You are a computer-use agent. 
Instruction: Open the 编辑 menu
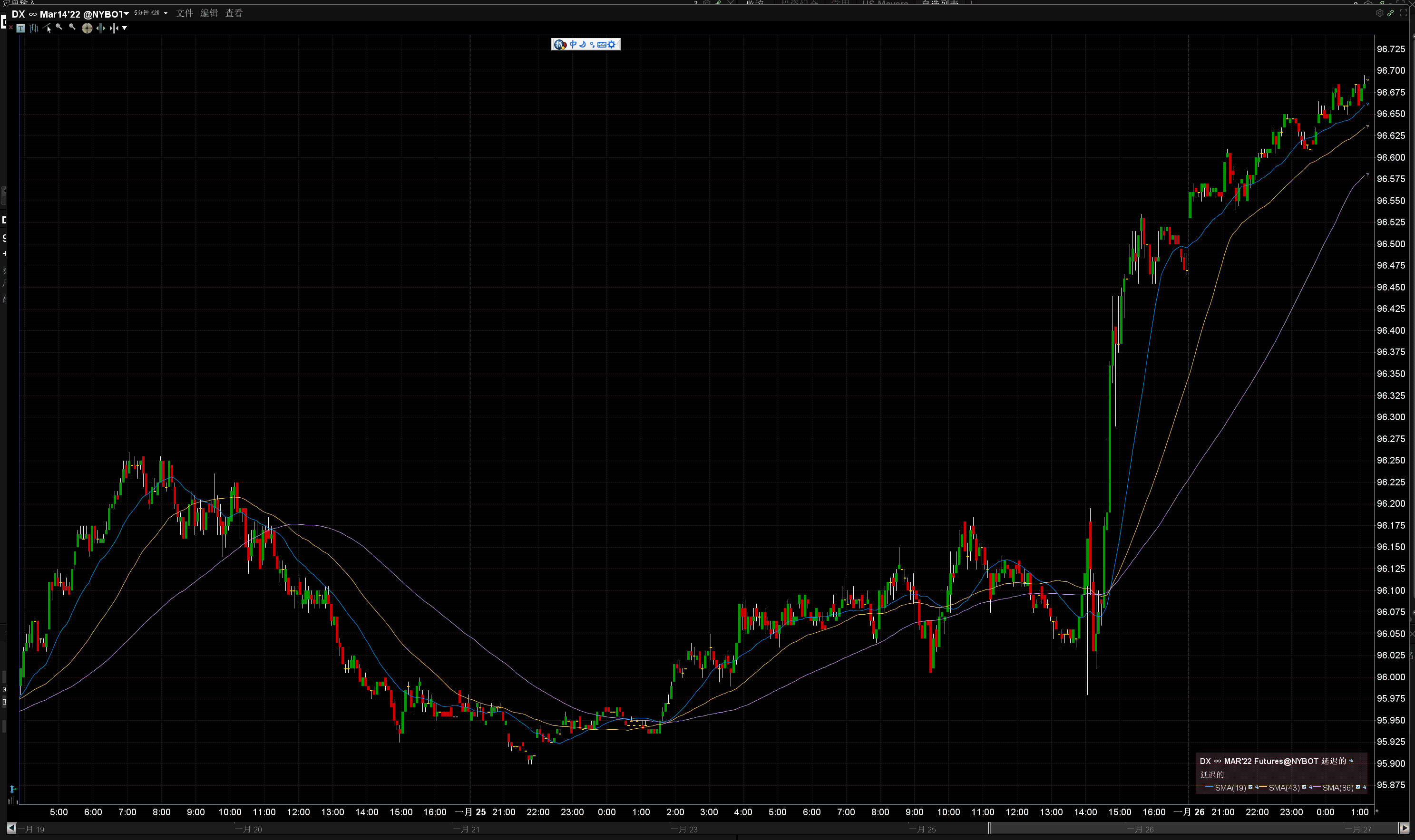(209, 13)
